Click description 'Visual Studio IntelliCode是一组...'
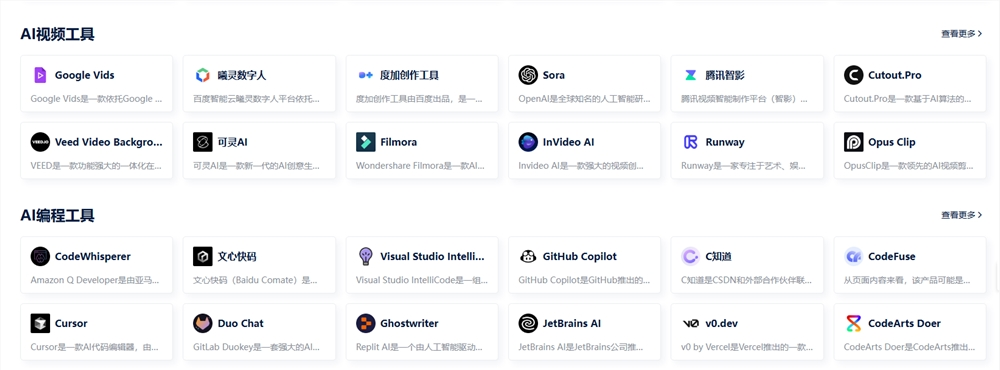This screenshot has width=1000, height=370. pyautogui.click(x=422, y=281)
